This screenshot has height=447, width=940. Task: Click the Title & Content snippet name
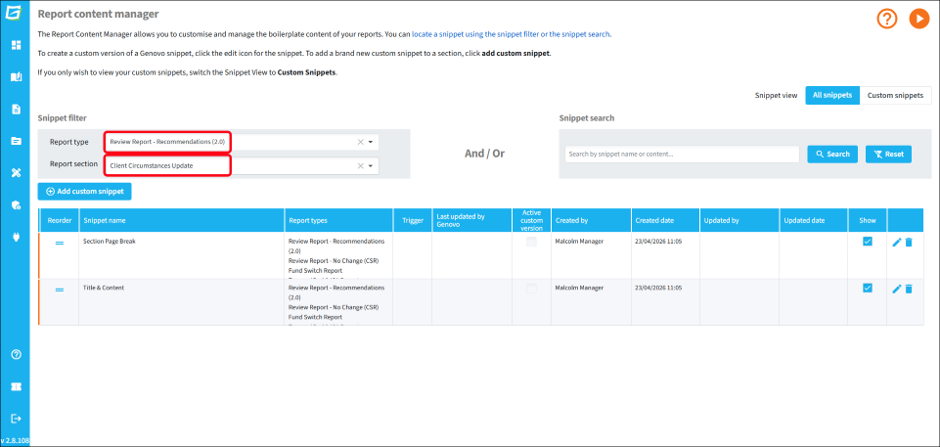(x=103, y=288)
